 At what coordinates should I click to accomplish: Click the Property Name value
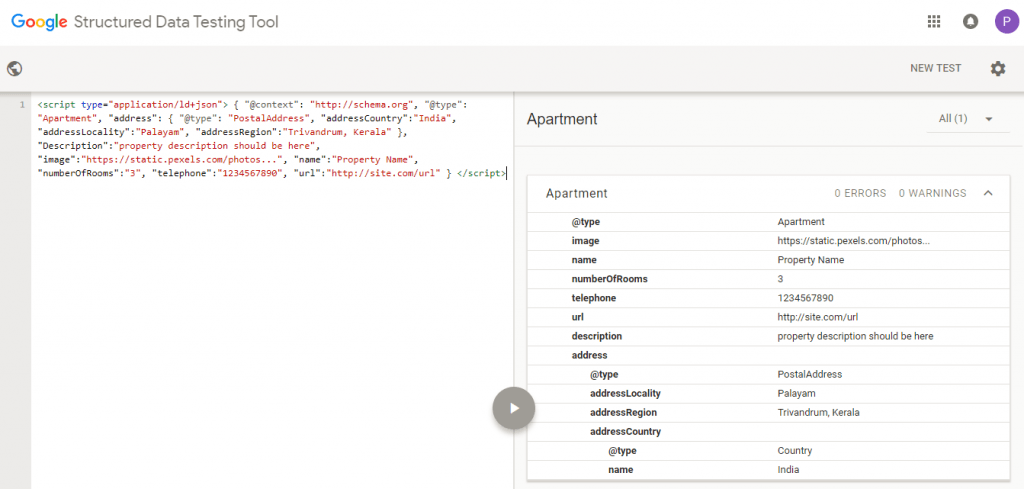pyautogui.click(x=810, y=260)
